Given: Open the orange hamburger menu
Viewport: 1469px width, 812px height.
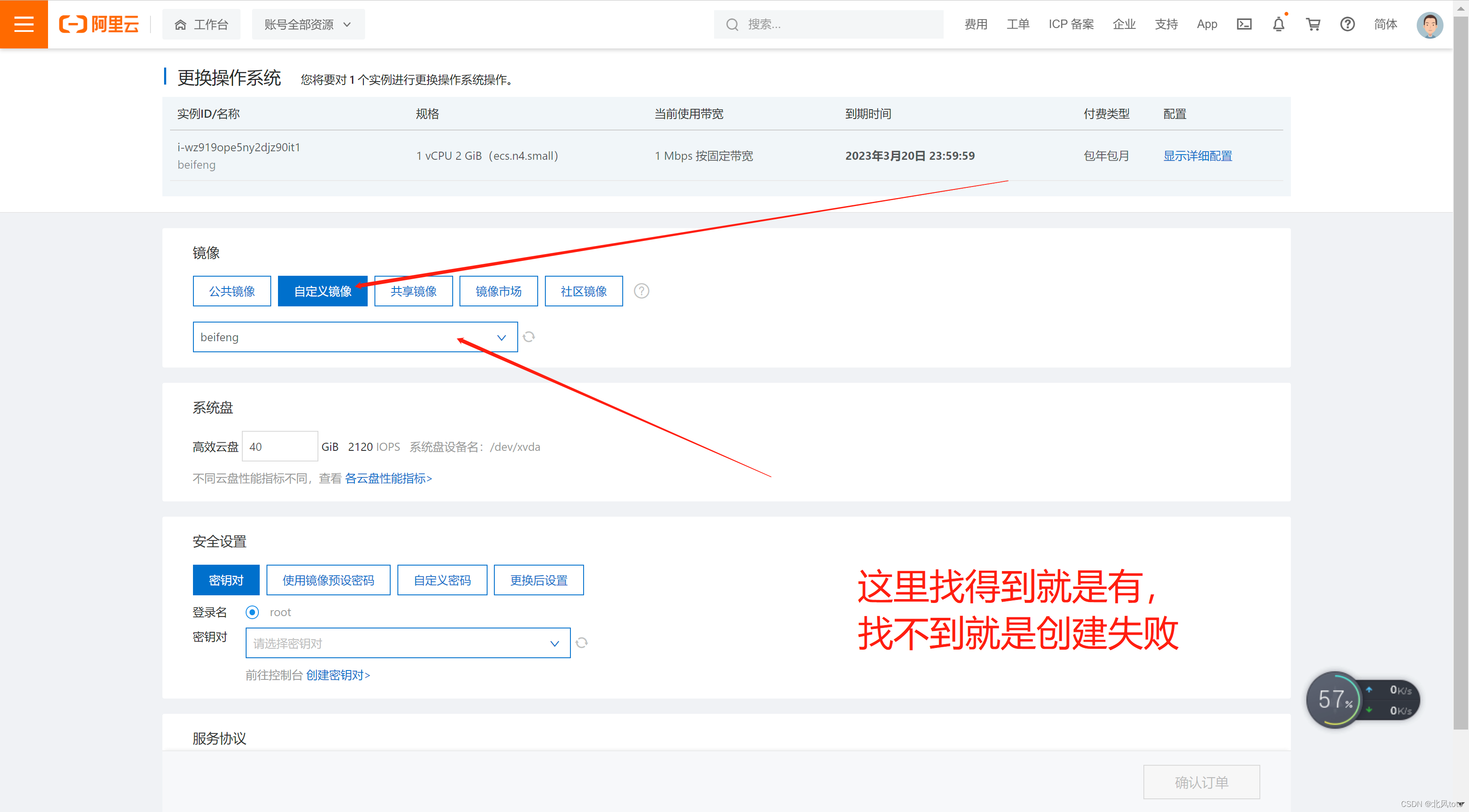Looking at the screenshot, I should [23, 24].
